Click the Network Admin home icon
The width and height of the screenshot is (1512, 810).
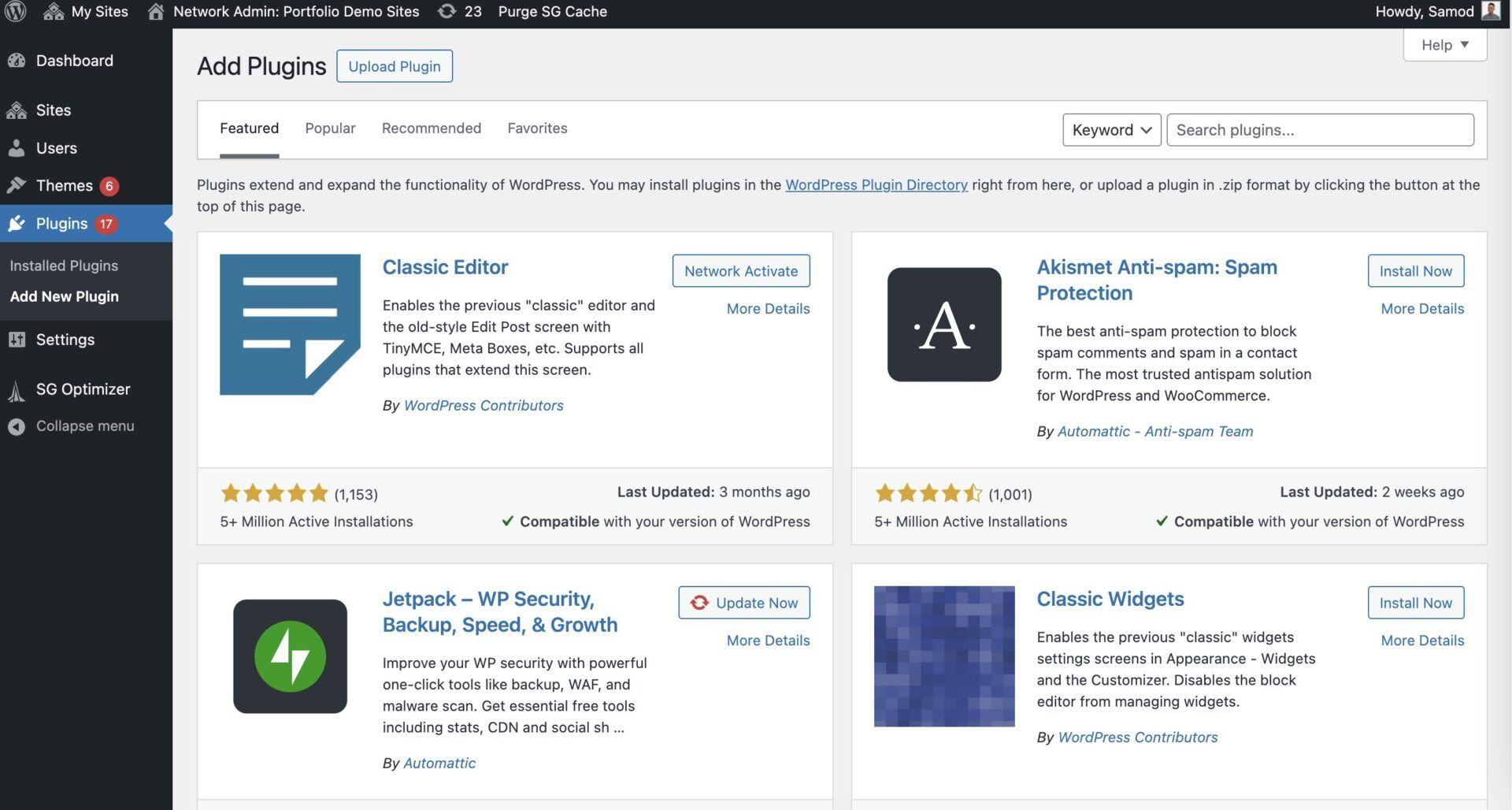tap(156, 11)
